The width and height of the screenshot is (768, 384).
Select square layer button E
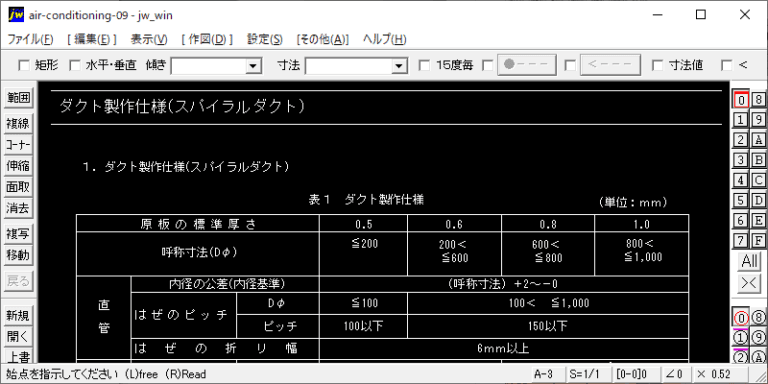[758, 220]
